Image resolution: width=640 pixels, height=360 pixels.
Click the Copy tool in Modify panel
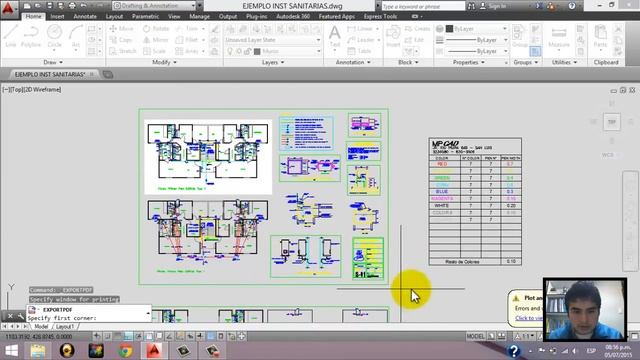(121, 40)
